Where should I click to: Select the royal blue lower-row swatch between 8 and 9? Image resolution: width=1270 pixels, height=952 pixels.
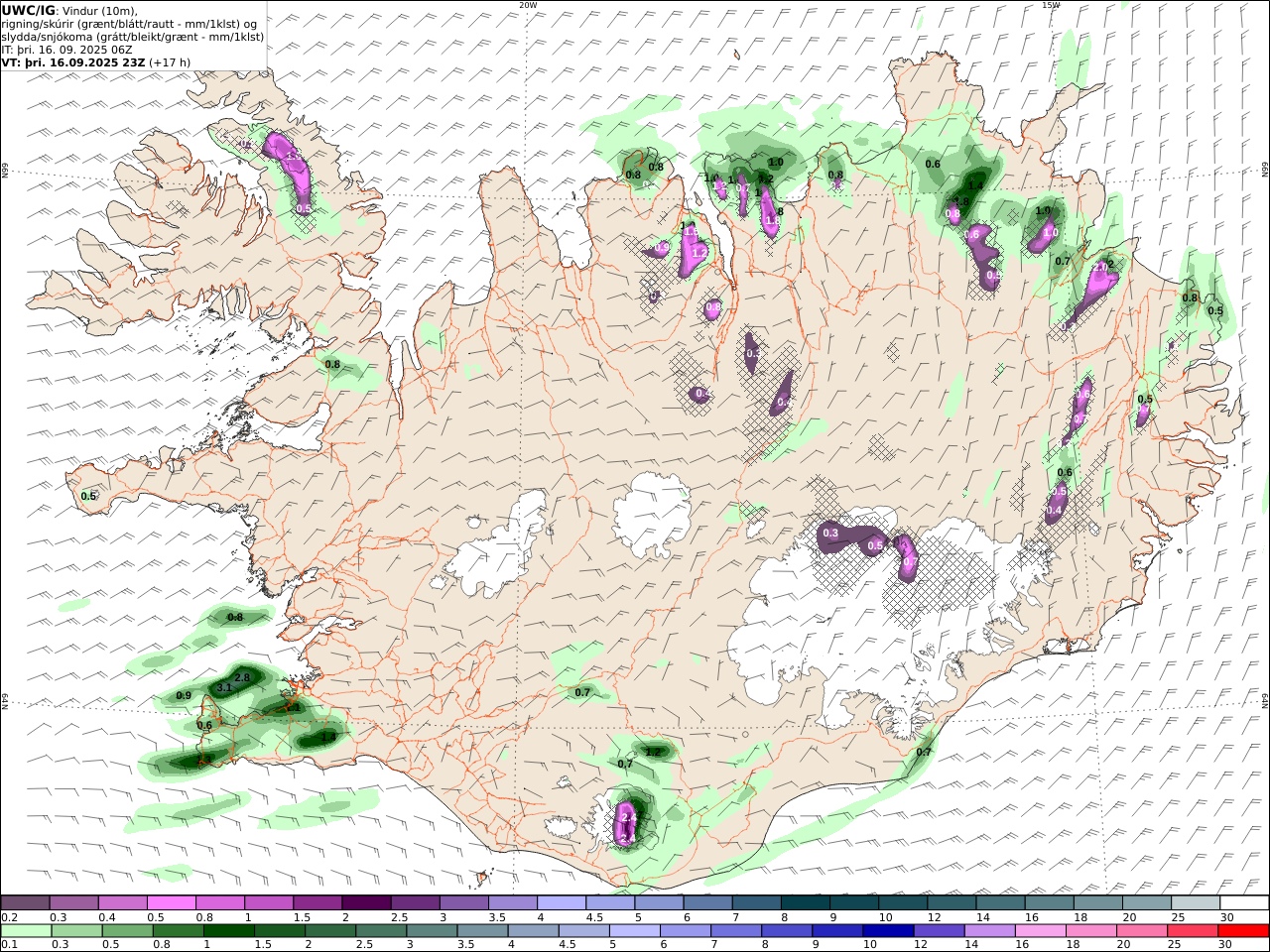[x=786, y=931]
